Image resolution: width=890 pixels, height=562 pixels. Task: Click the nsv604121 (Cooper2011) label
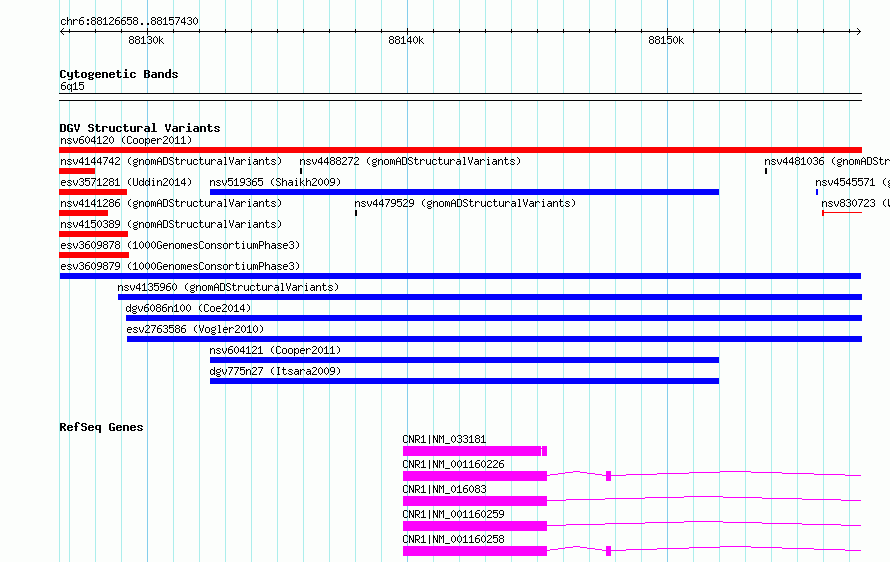click(x=275, y=350)
